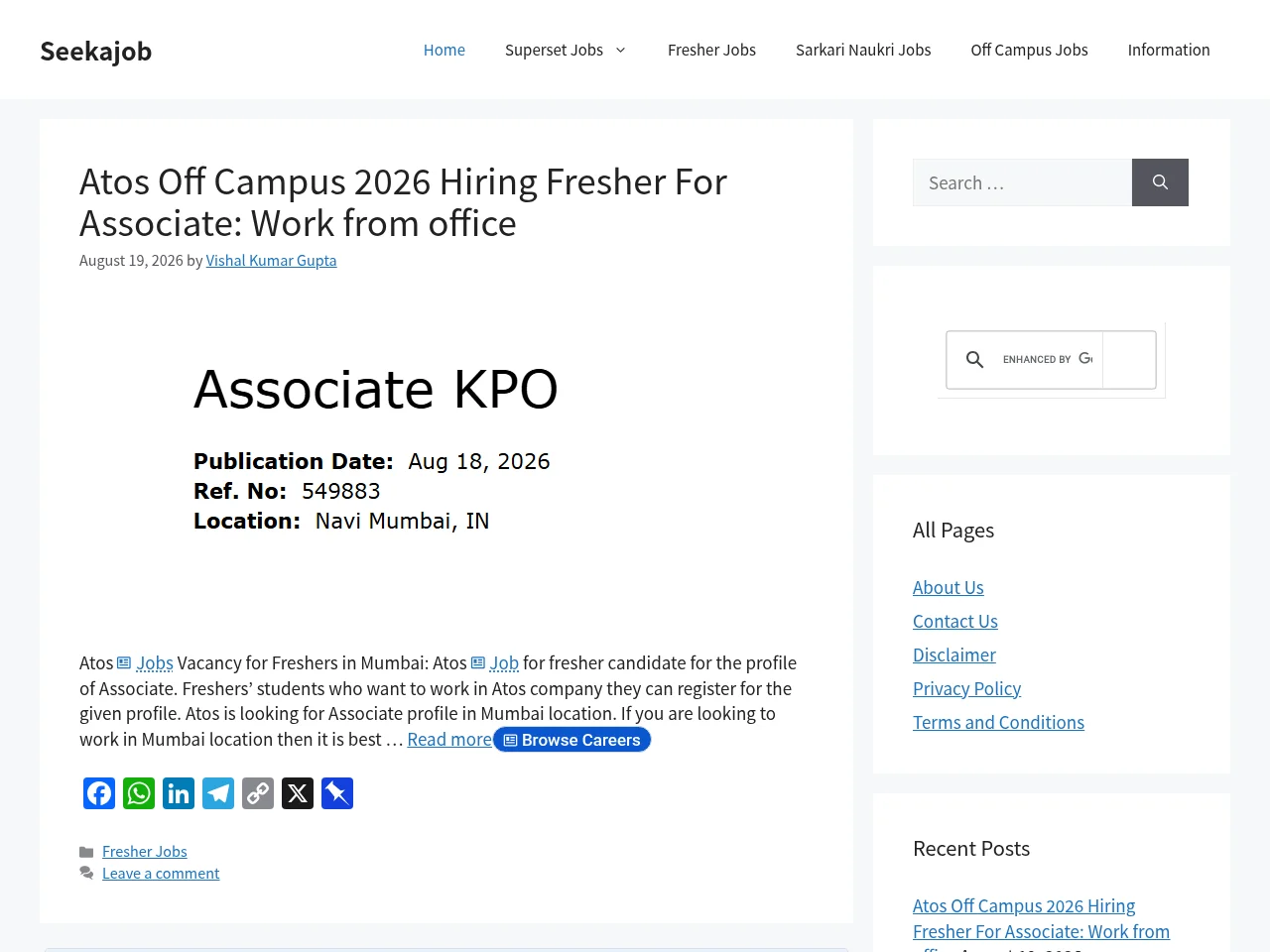1270x952 pixels.
Task: Click the Recent Posts heading
Action: click(971, 848)
